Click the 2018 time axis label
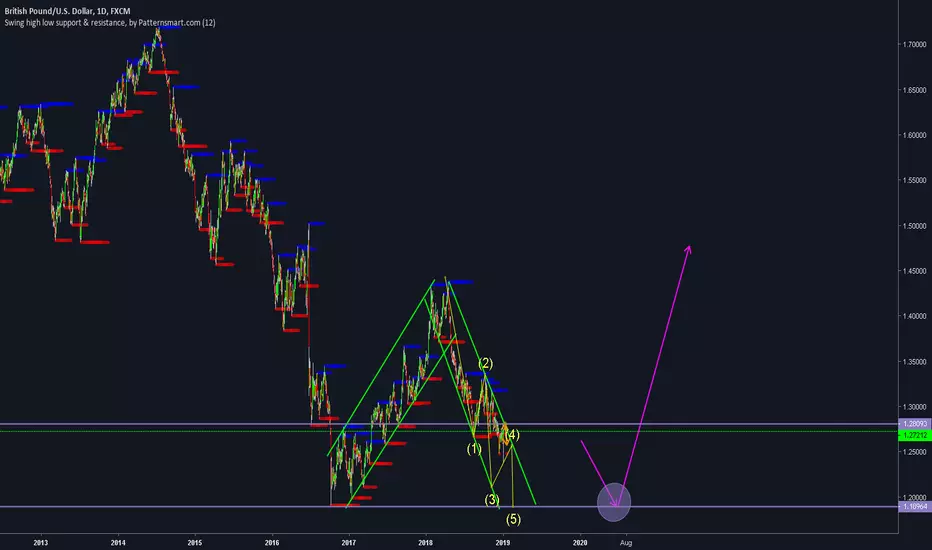 point(426,542)
